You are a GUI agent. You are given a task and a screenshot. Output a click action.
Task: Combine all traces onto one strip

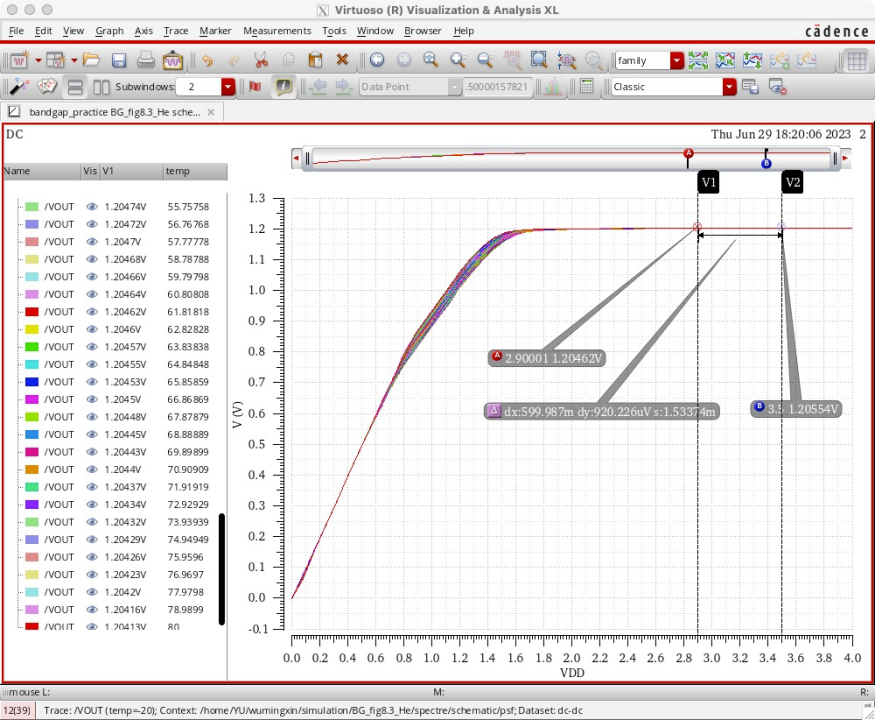pos(725,60)
